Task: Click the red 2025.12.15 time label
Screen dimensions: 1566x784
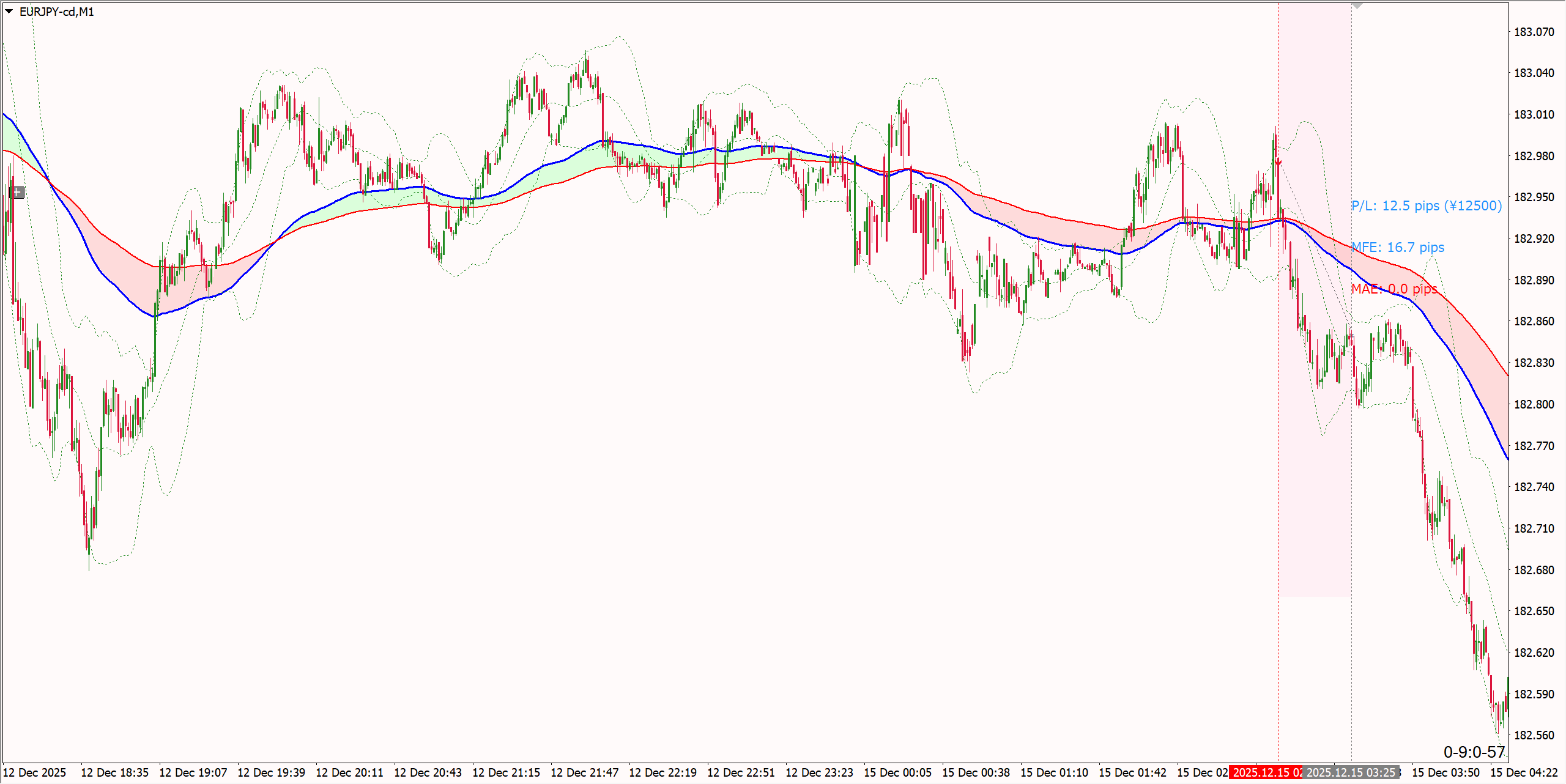Action: [1266, 772]
